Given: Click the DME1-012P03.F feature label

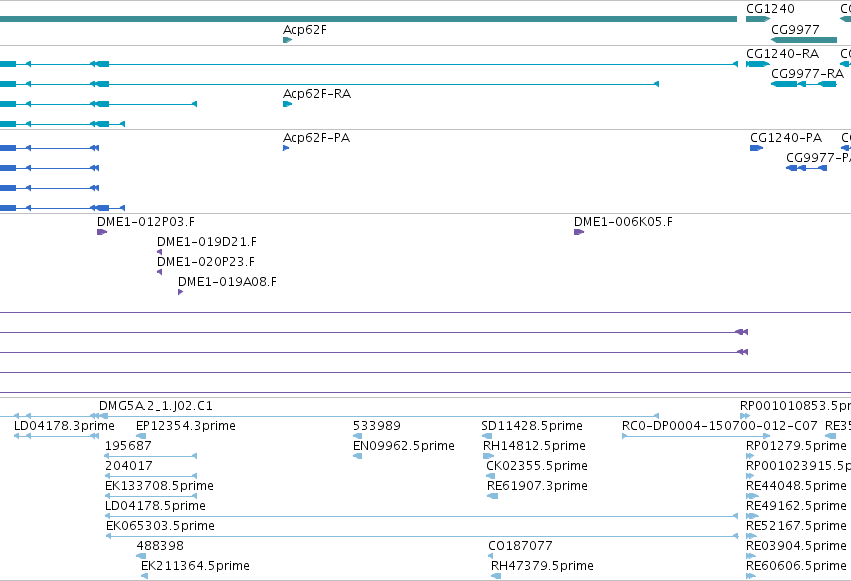Looking at the screenshot, I should point(145,222).
